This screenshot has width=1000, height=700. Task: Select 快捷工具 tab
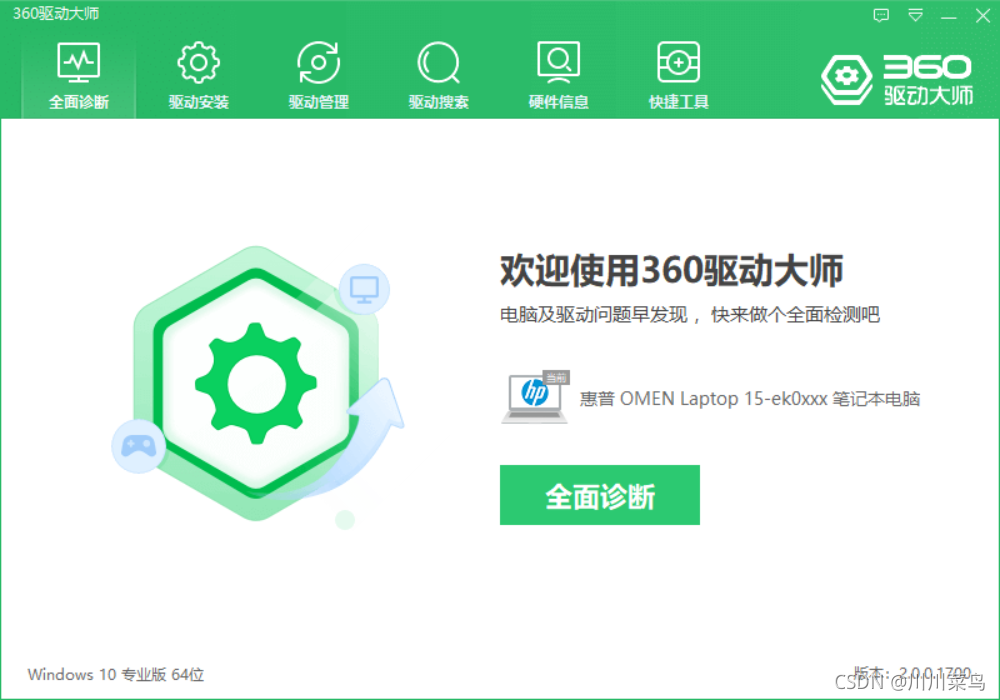click(679, 76)
